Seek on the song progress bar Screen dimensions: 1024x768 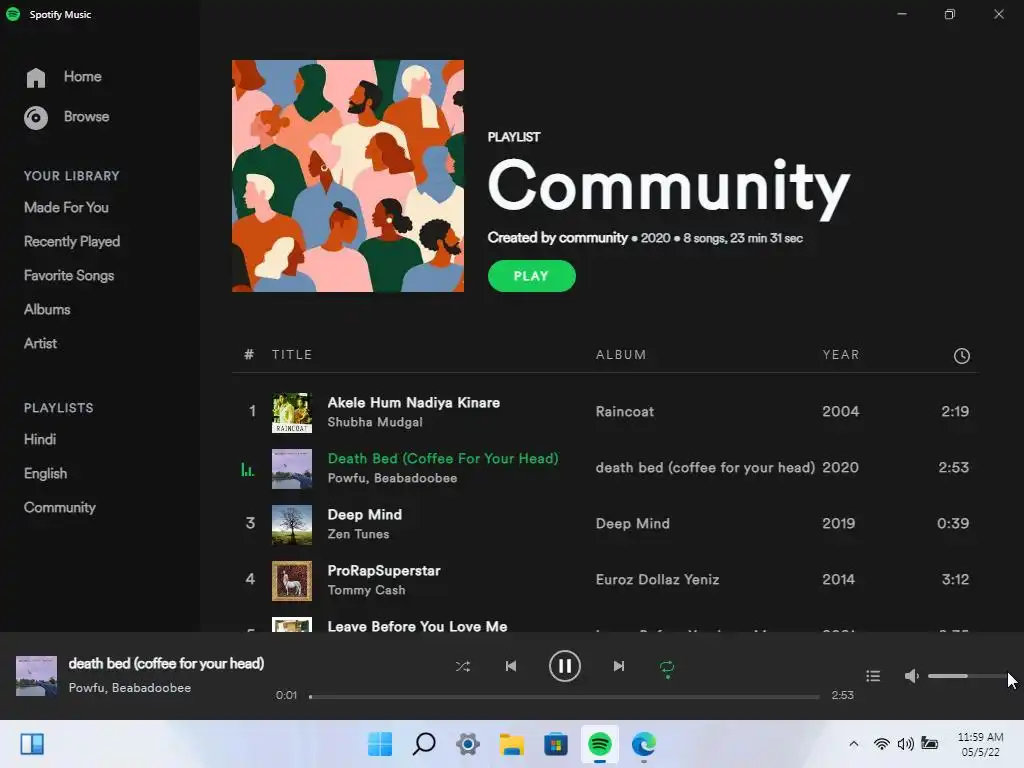point(564,697)
